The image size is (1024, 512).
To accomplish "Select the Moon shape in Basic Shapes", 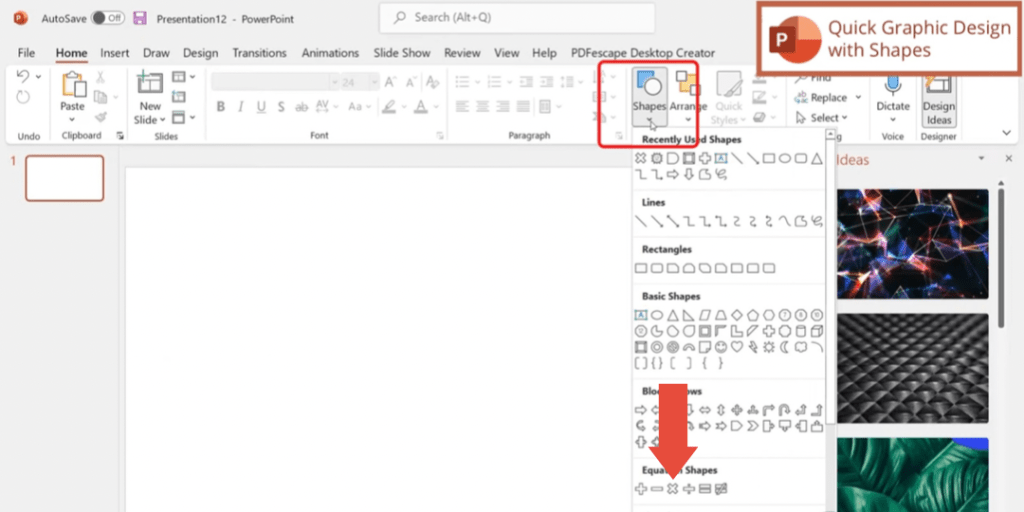I will click(x=784, y=347).
